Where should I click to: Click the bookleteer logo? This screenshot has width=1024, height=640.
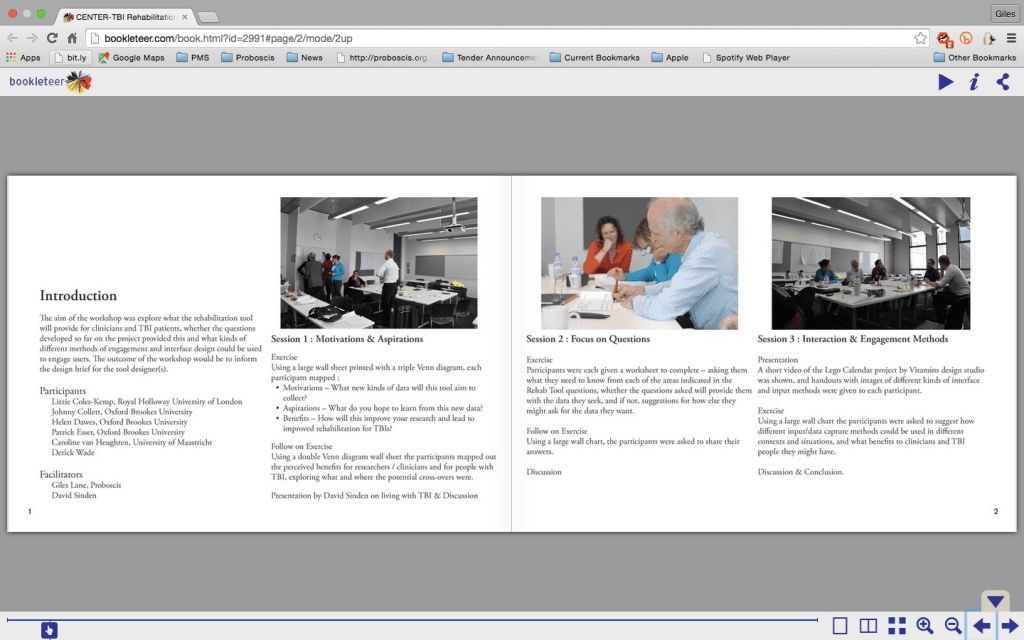click(50, 82)
